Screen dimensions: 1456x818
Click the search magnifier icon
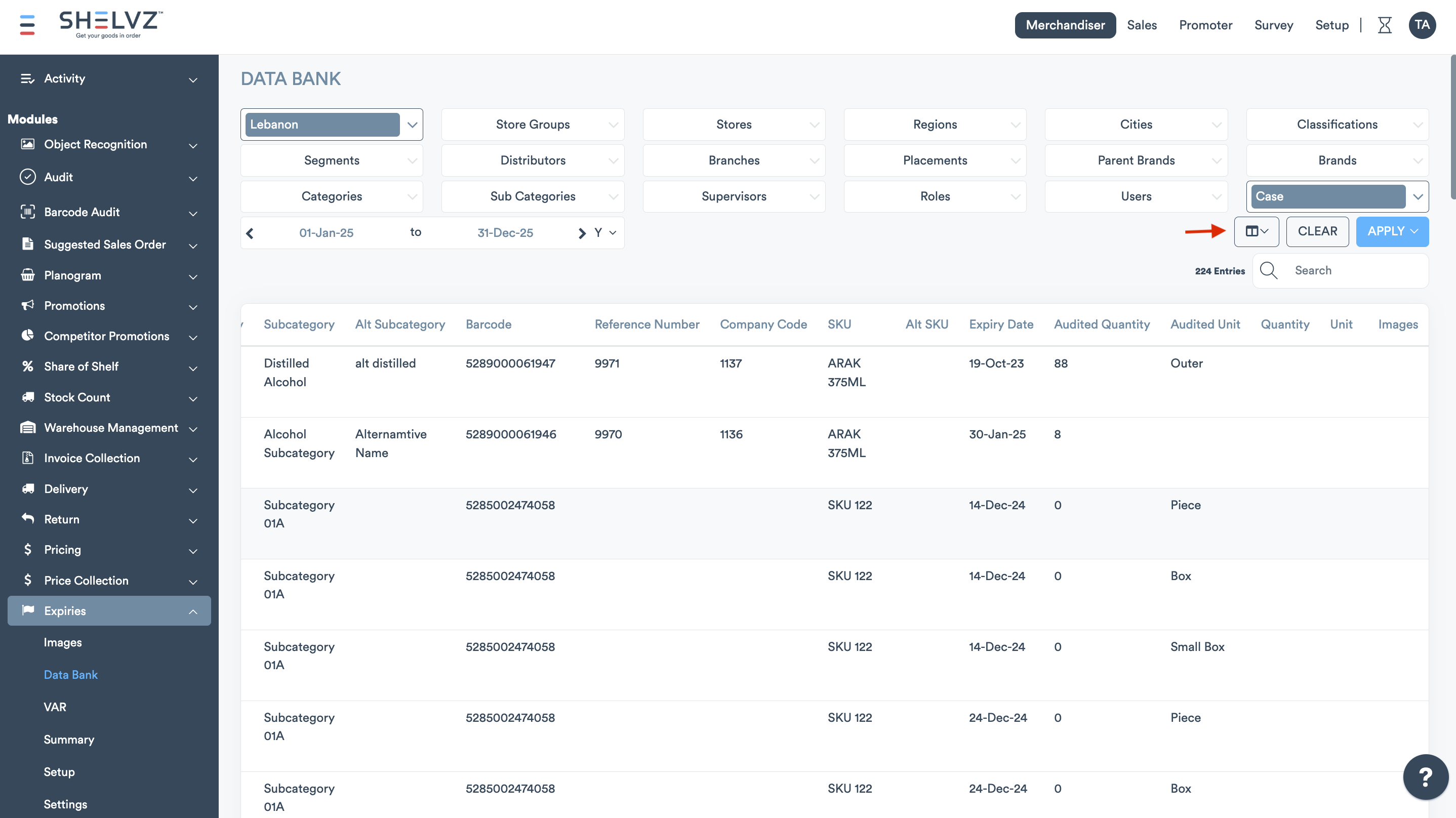(x=1268, y=271)
